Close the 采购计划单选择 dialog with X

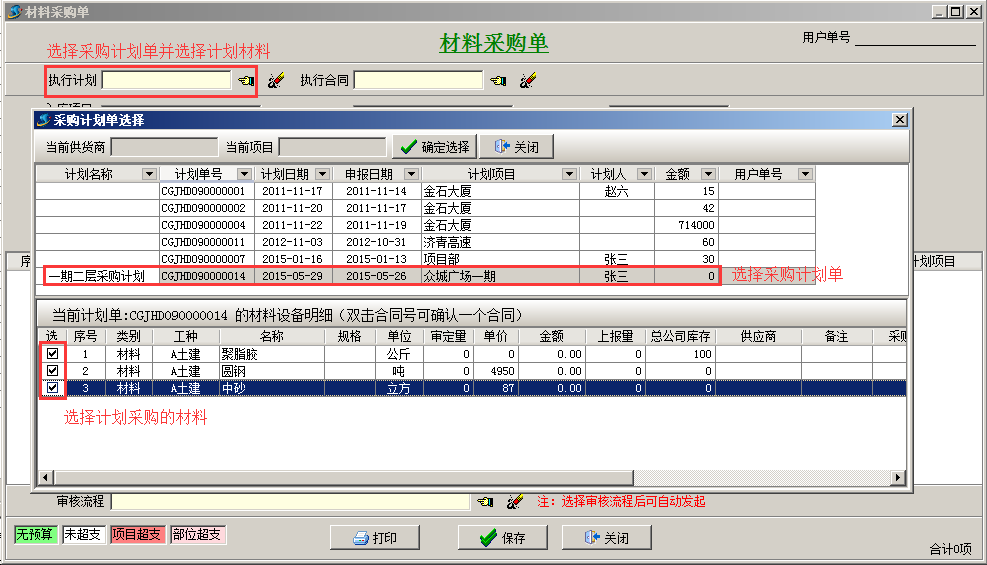click(899, 120)
